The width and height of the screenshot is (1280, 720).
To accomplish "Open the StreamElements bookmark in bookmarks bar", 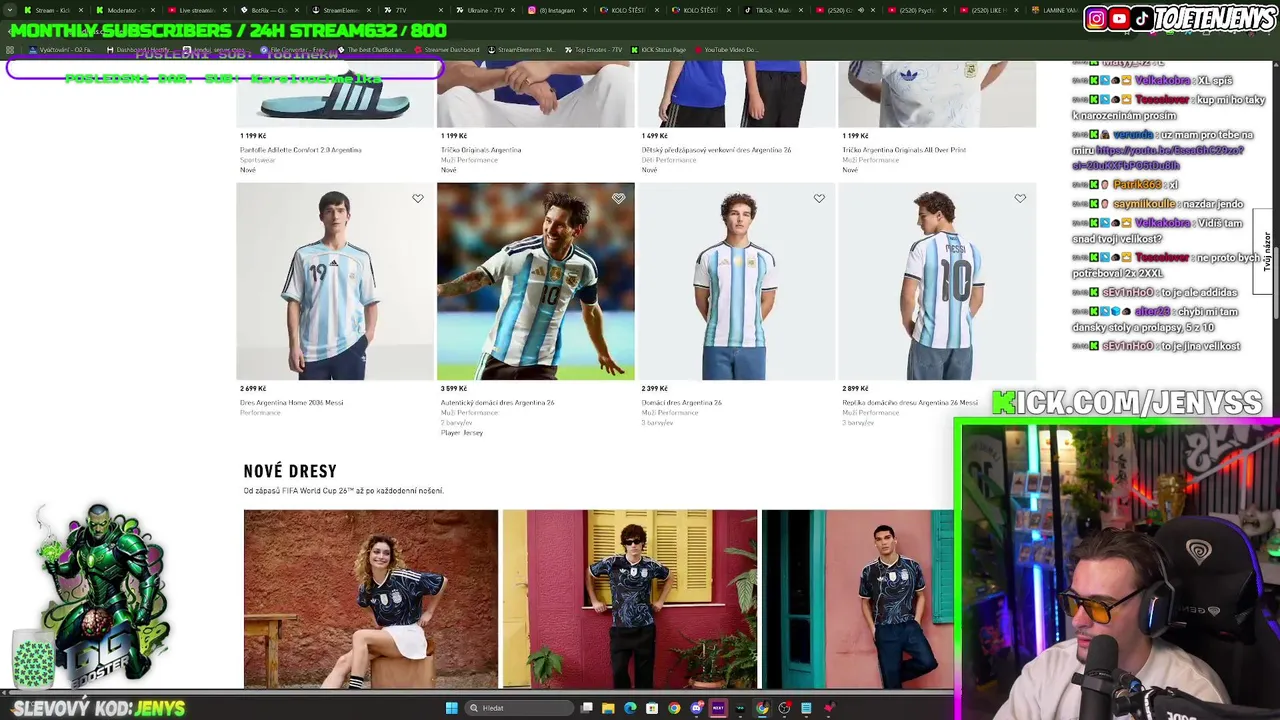I will 522,50.
